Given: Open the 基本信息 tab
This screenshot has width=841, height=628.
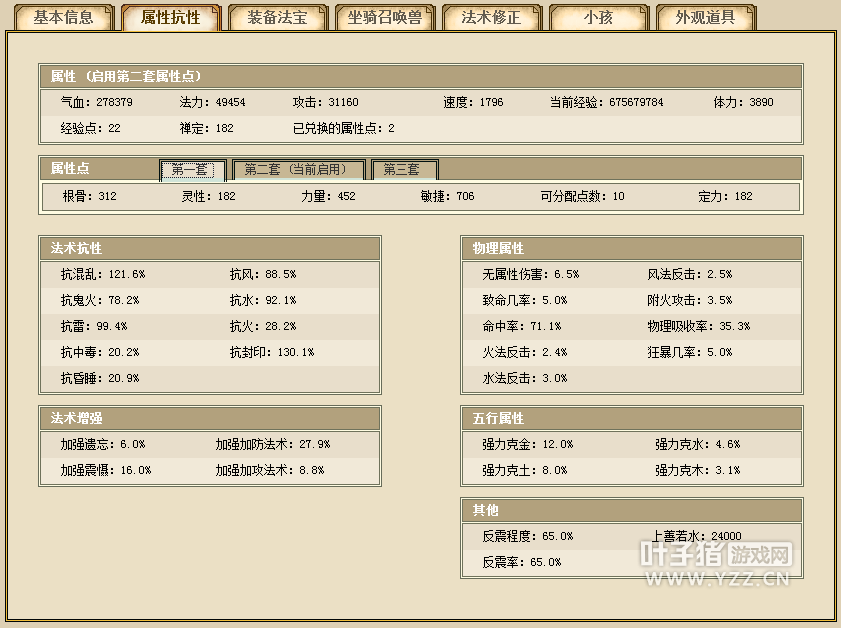Looking at the screenshot, I should [63, 18].
